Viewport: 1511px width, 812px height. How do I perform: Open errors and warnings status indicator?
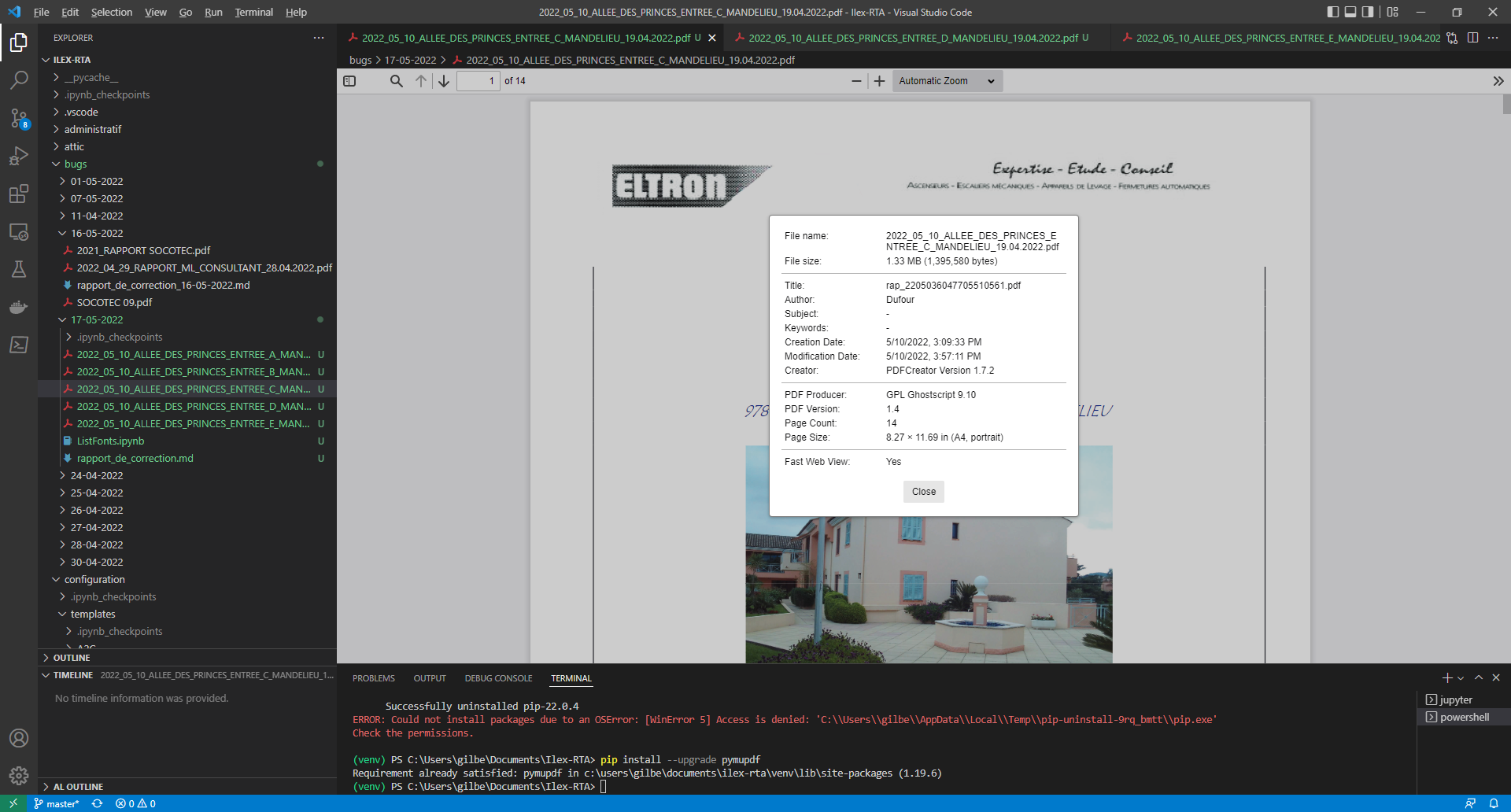click(x=135, y=803)
